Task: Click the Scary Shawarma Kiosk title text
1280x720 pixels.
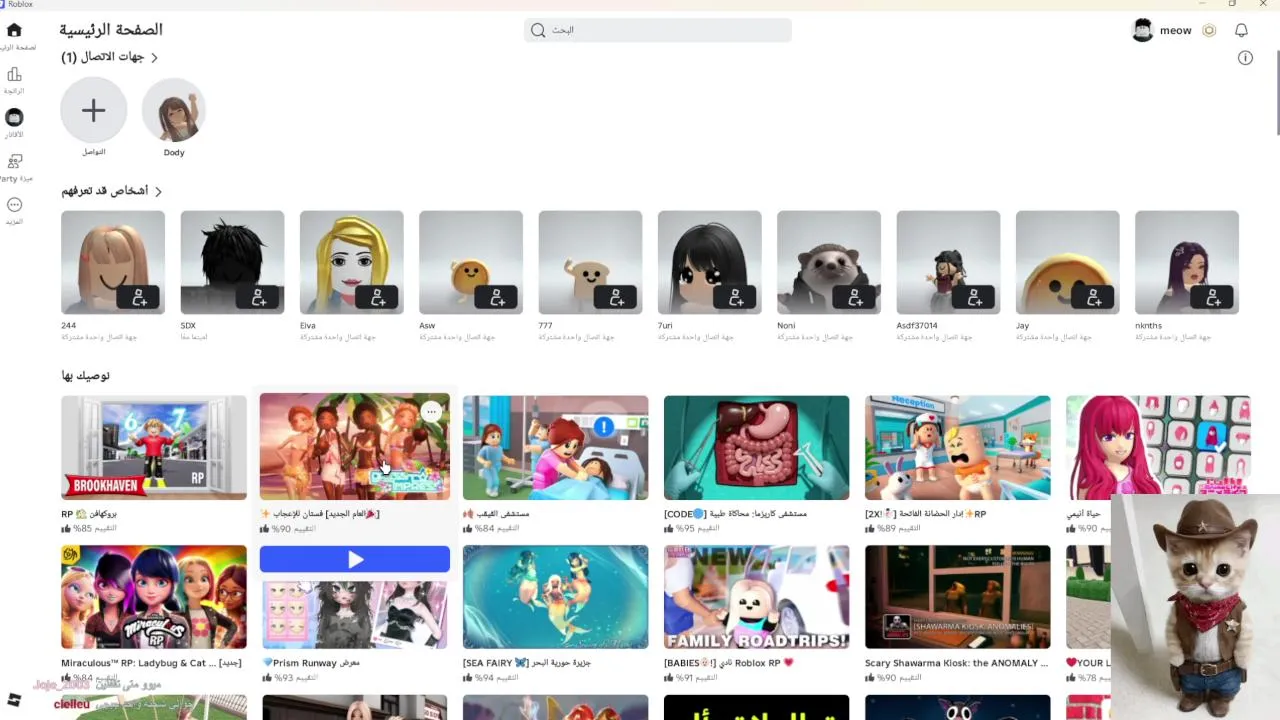Action: [x=957, y=663]
